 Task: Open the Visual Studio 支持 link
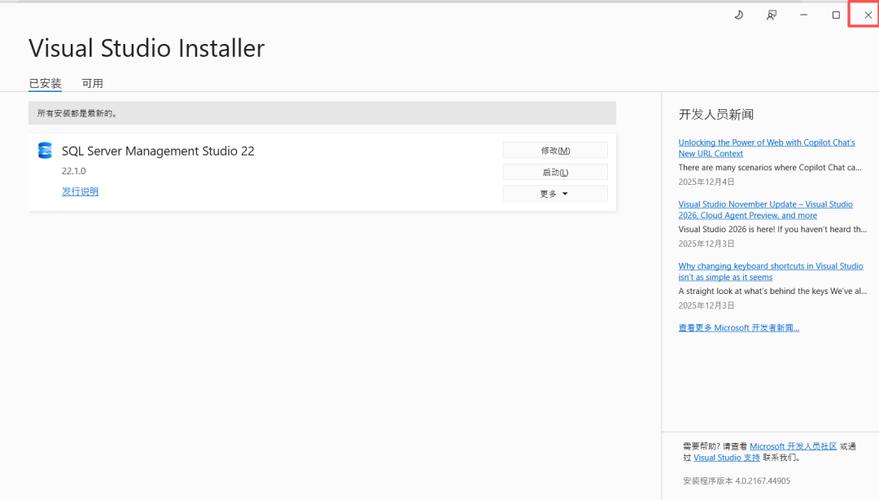click(727, 457)
